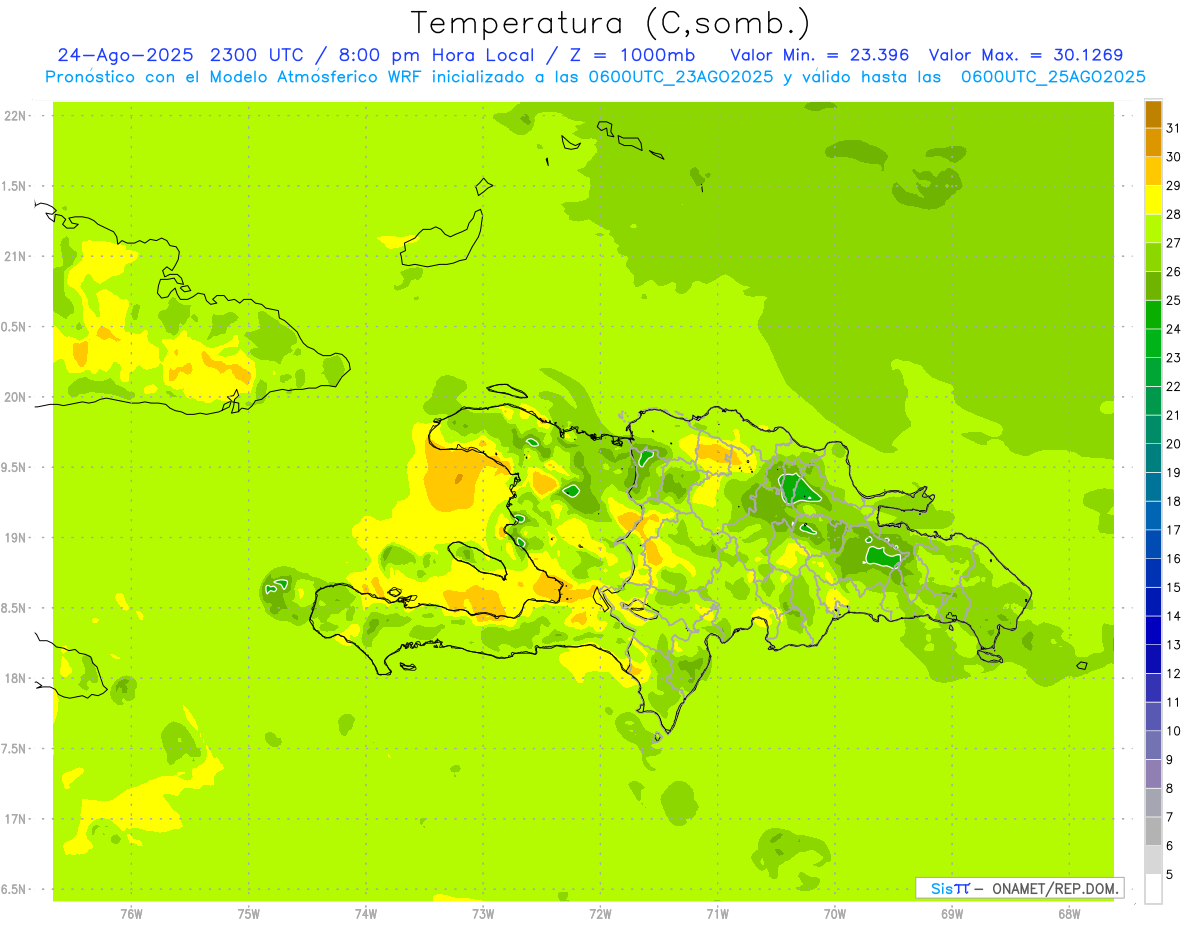
Task: Pick the yellow legend swatch between 28 and 29
Action: (x=1153, y=200)
